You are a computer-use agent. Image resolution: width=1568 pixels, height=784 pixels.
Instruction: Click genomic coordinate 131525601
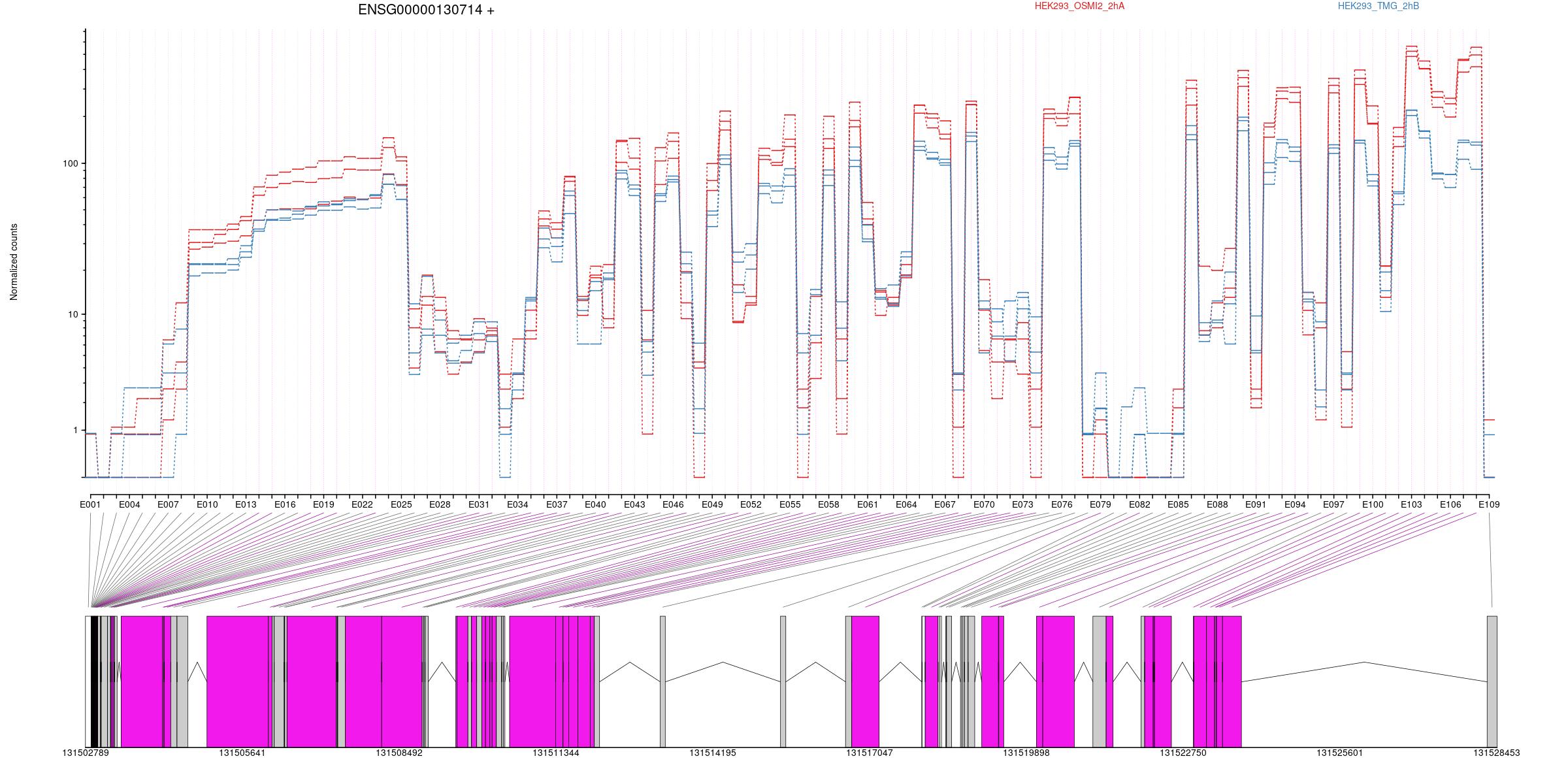click(x=1340, y=753)
